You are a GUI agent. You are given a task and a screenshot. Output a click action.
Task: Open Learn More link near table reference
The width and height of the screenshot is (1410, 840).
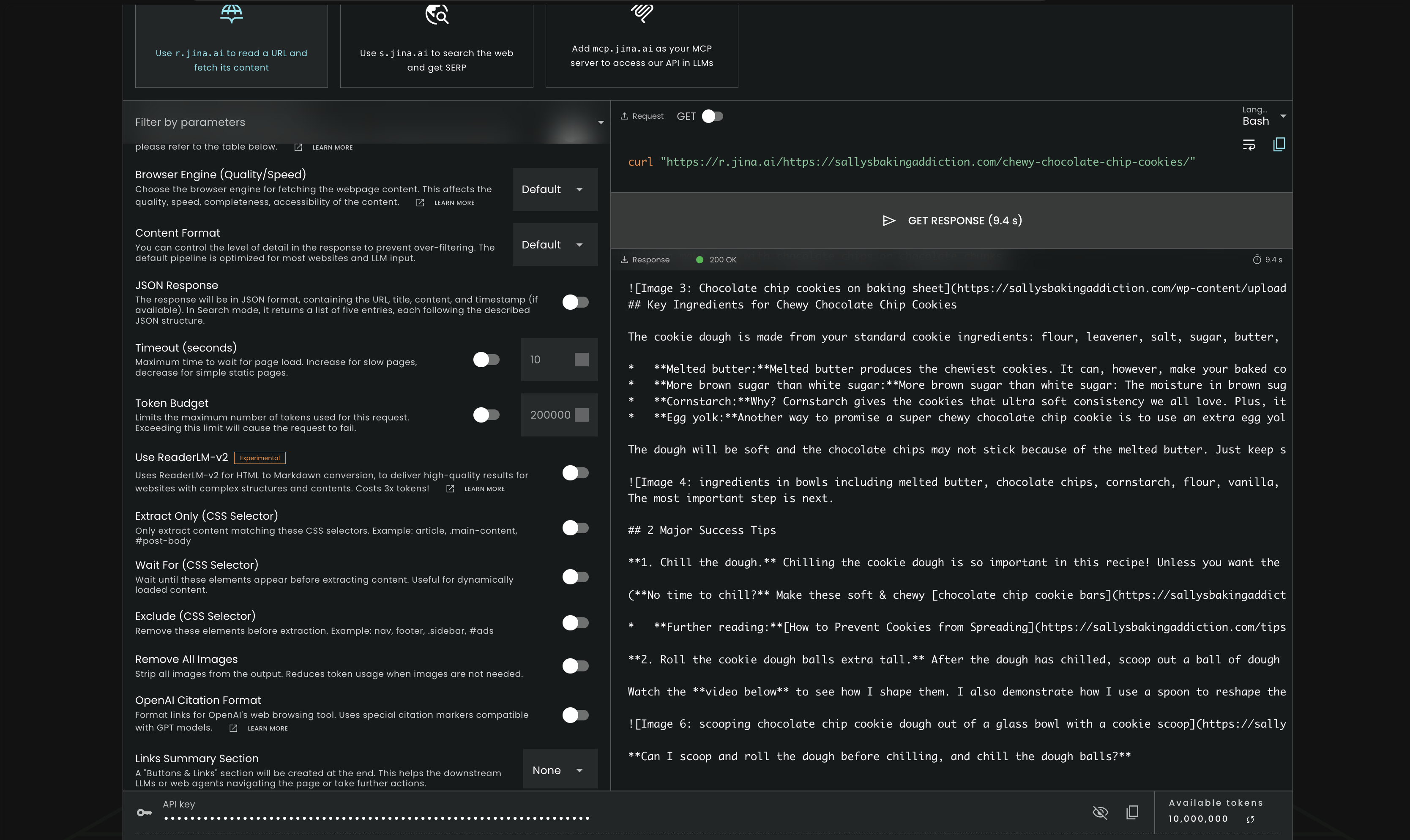click(x=332, y=147)
